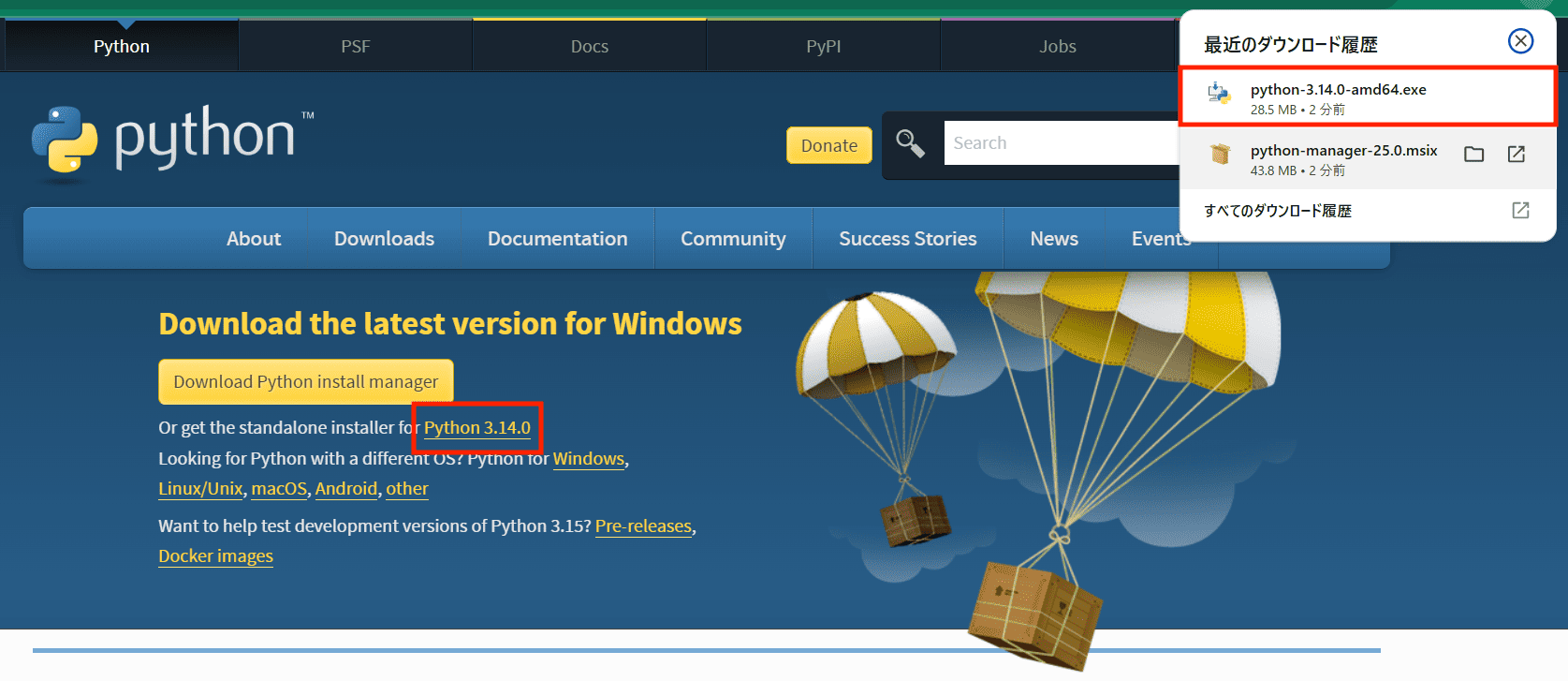
Task: Close the recent downloads popup
Action: 1520,41
